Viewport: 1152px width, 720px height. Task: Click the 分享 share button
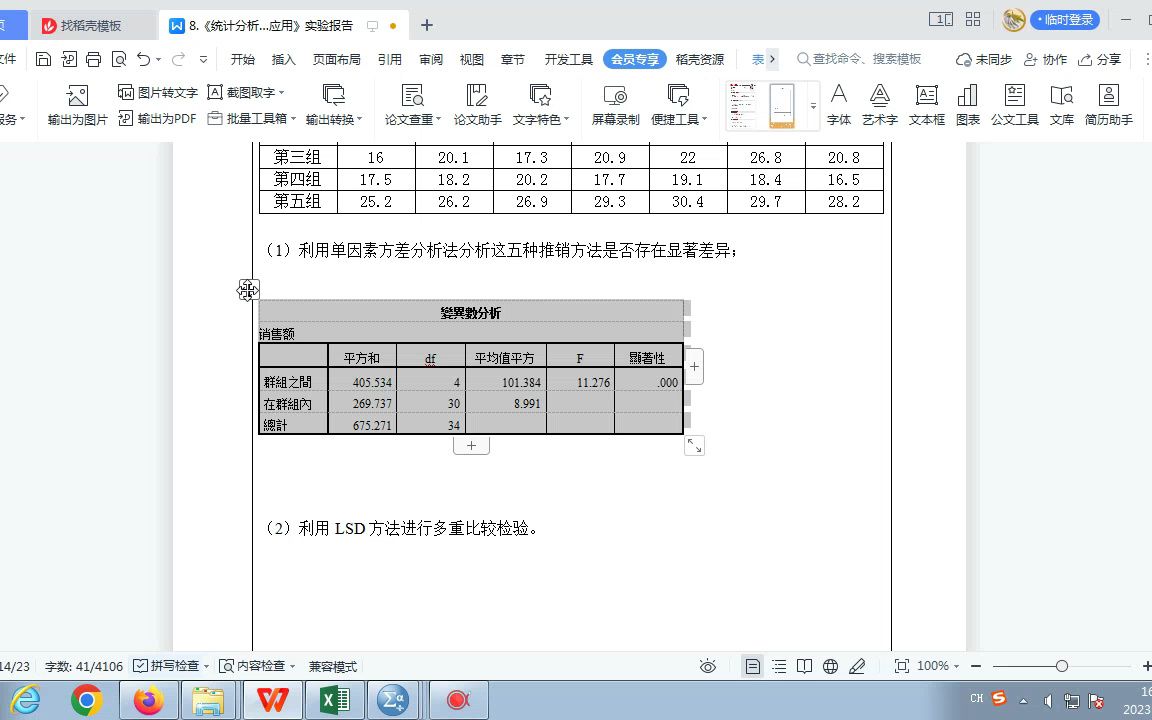tap(1099, 59)
